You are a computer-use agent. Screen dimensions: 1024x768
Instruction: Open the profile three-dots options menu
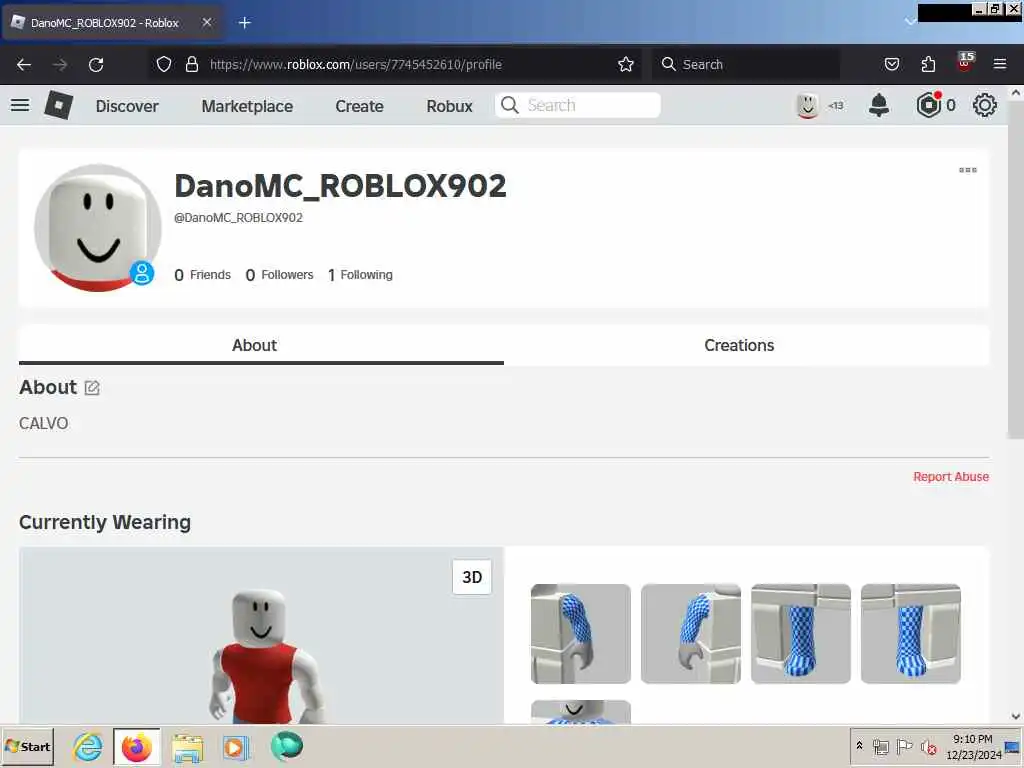coord(968,170)
